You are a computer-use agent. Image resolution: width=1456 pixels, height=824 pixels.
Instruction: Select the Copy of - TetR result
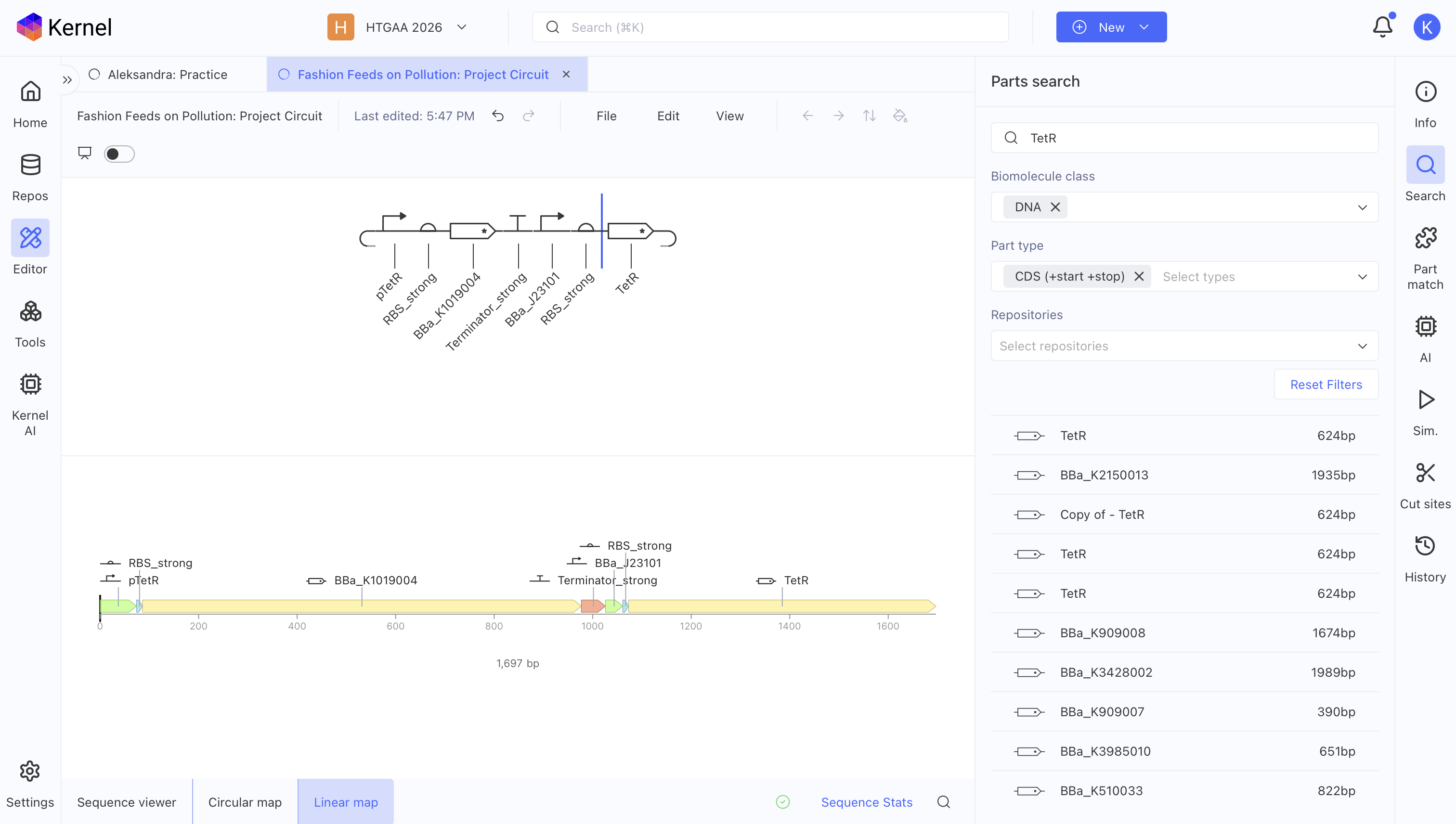tap(1184, 515)
